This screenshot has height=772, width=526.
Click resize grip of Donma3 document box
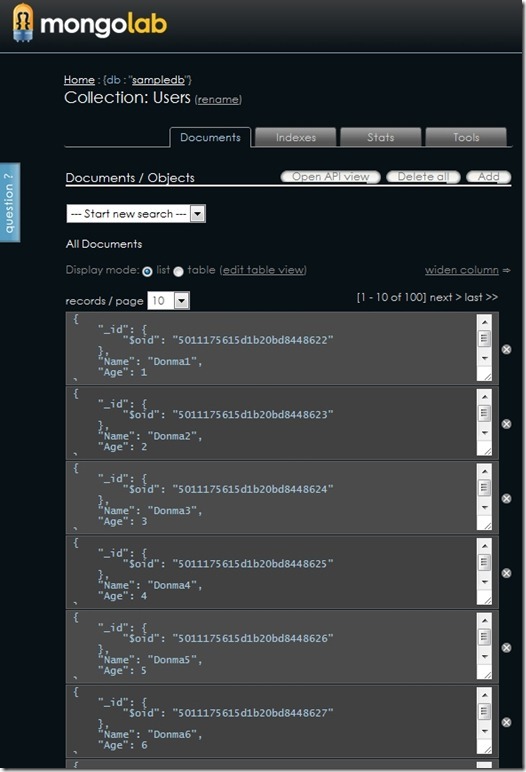pos(487,526)
